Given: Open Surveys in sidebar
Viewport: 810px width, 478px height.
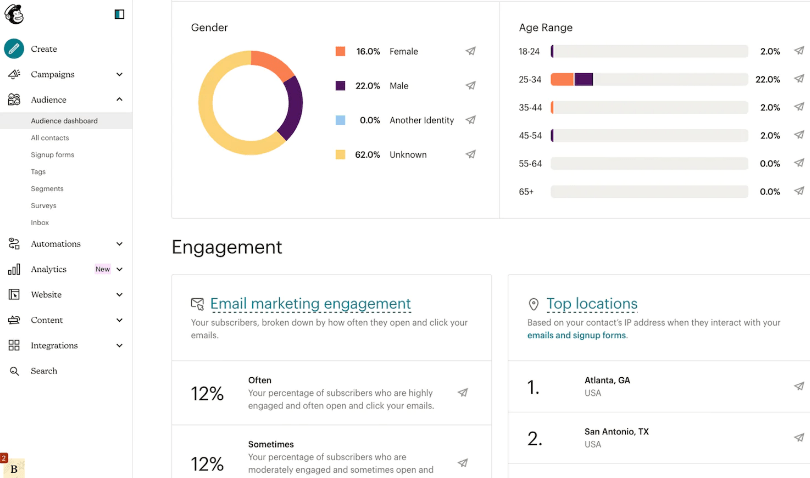Looking at the screenshot, I should click(43, 205).
